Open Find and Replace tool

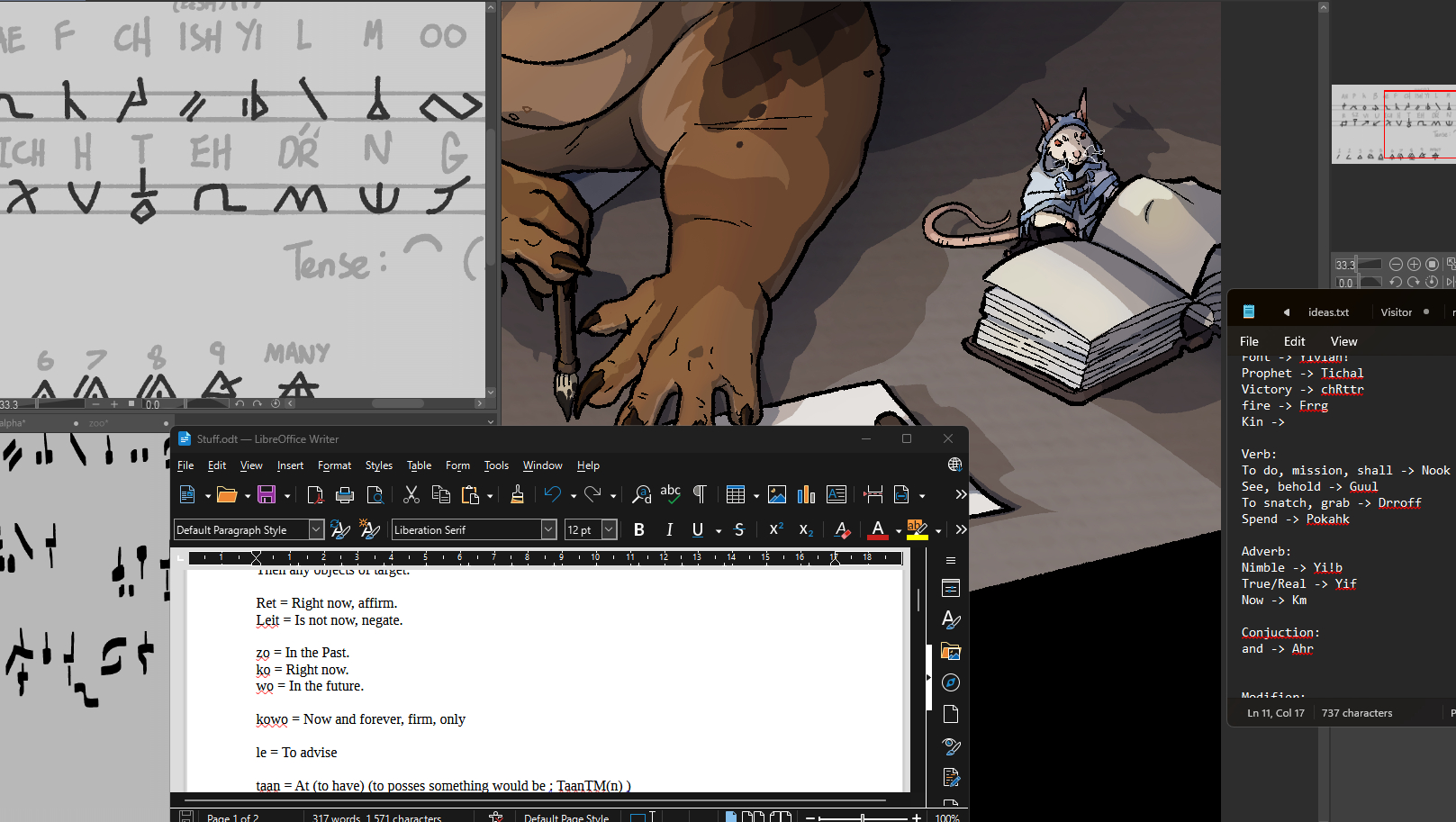click(641, 494)
